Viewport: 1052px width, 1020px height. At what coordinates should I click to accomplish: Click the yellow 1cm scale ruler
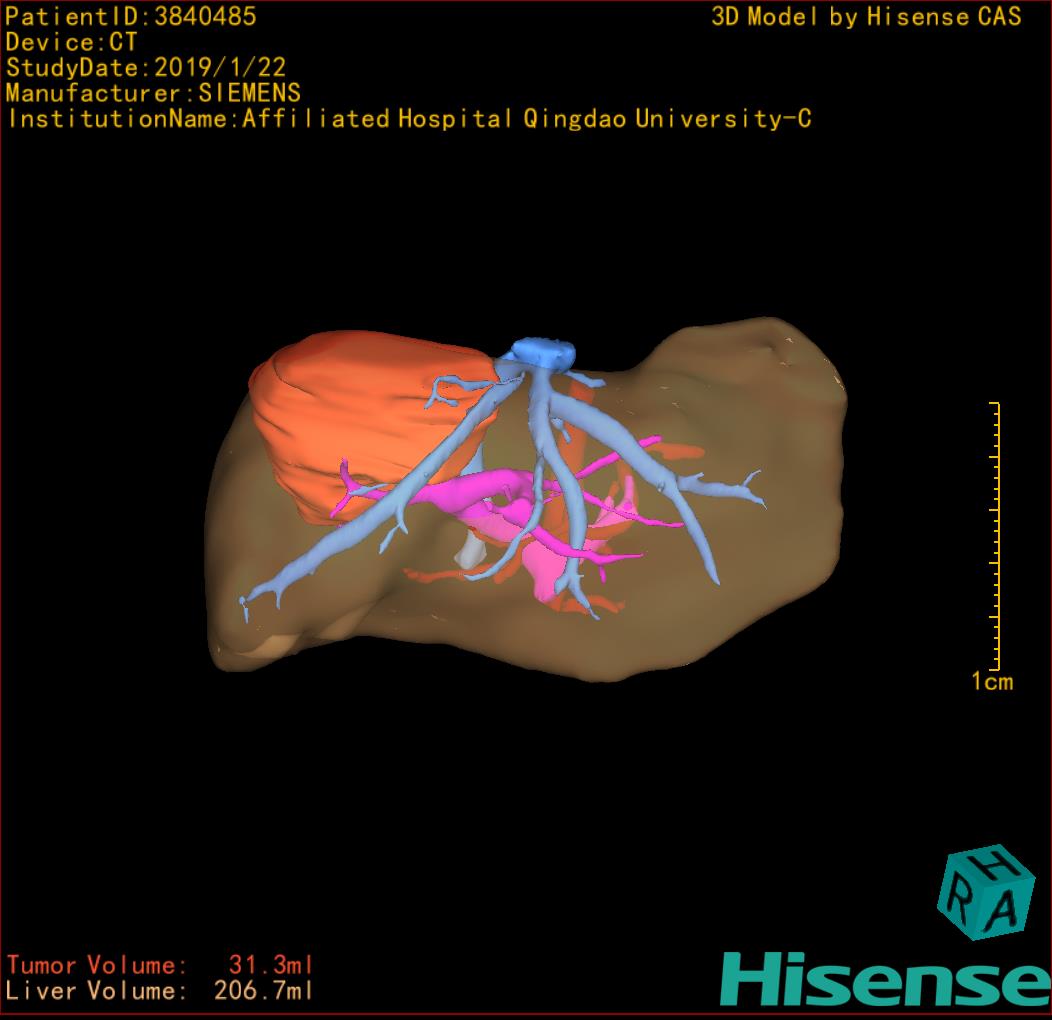click(995, 536)
